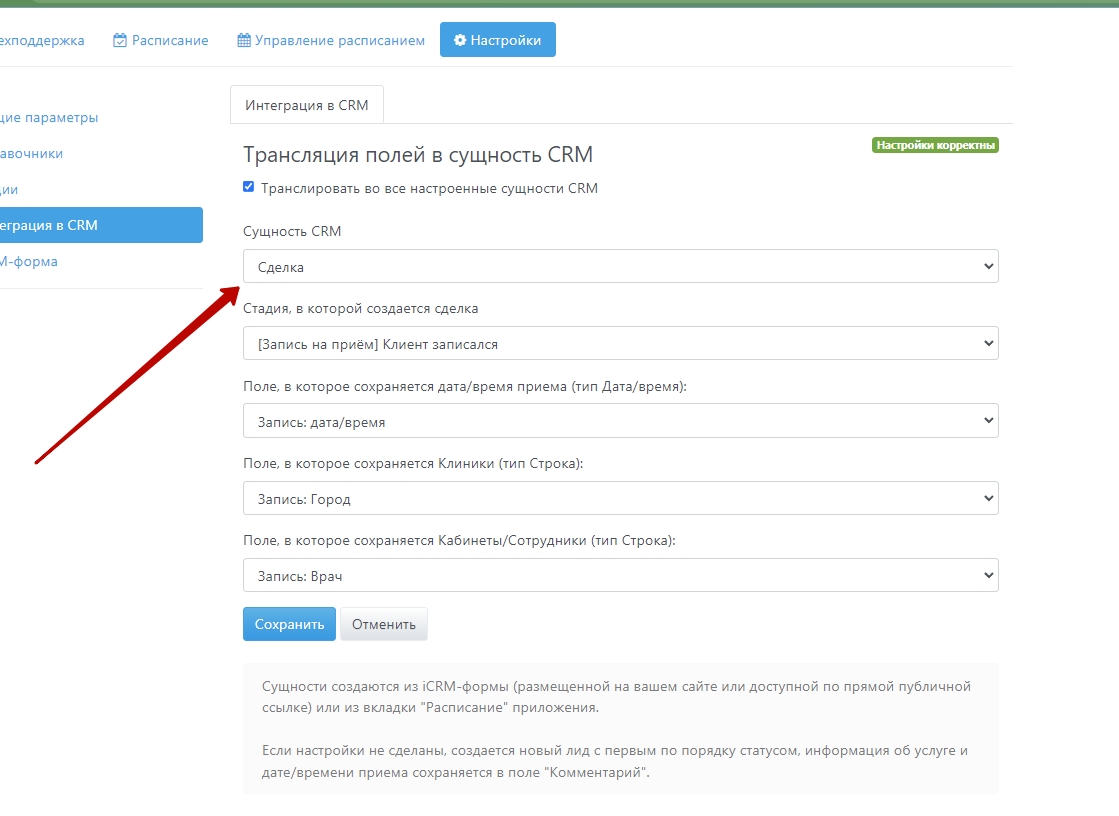1119x816 pixels.
Task: Expand the Запись: Город clinic field dropdown
Action: pos(620,498)
